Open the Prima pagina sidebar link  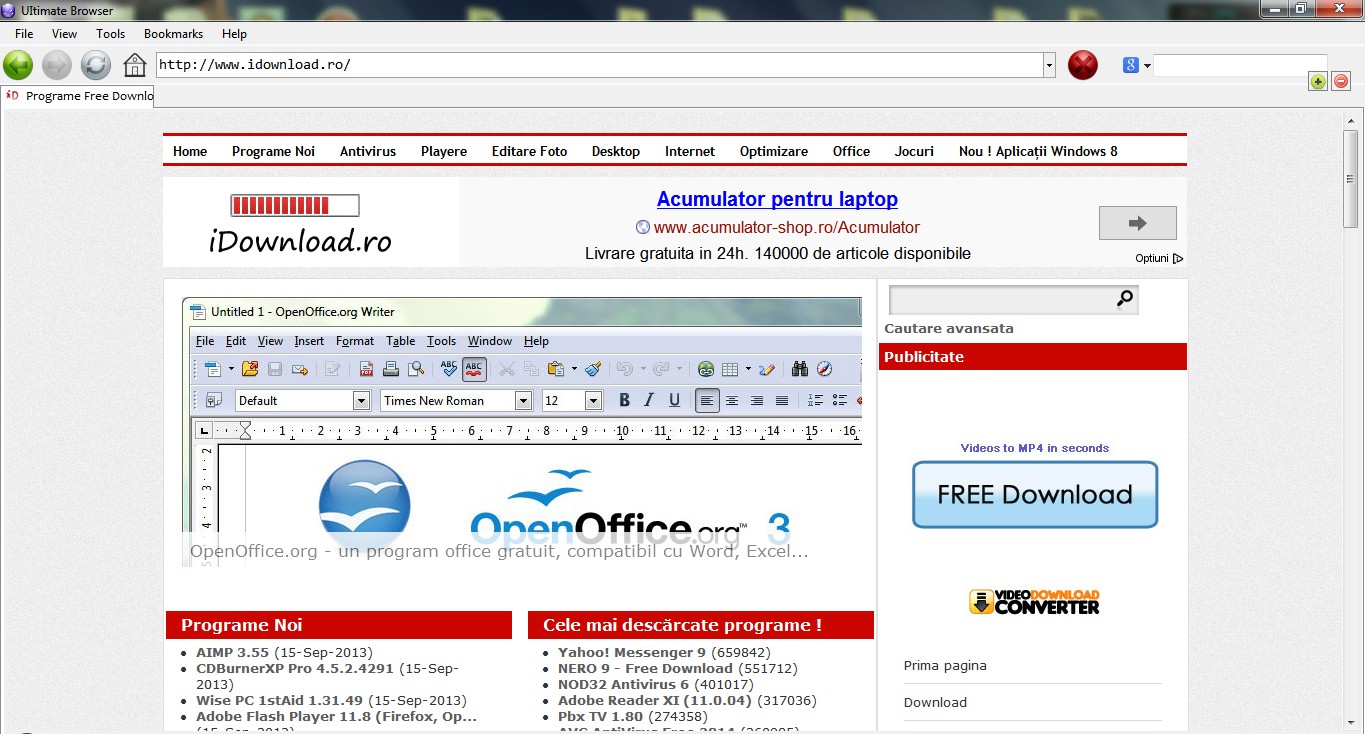[x=945, y=665]
